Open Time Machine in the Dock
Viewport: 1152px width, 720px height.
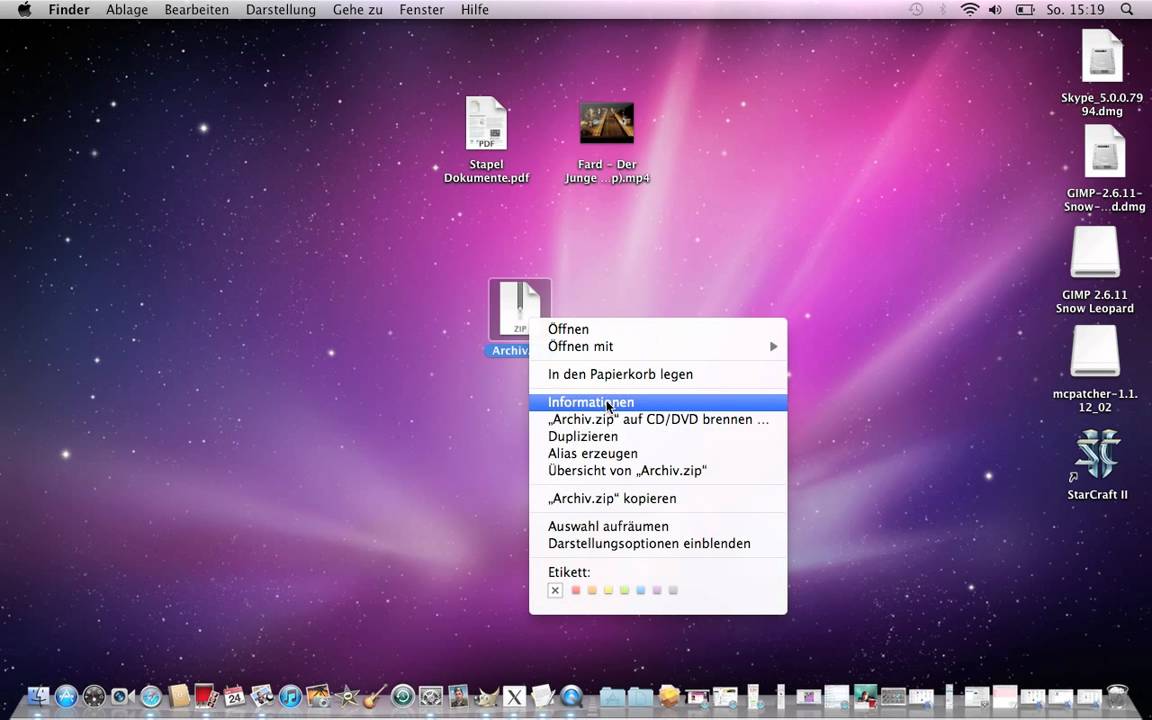coord(403,696)
